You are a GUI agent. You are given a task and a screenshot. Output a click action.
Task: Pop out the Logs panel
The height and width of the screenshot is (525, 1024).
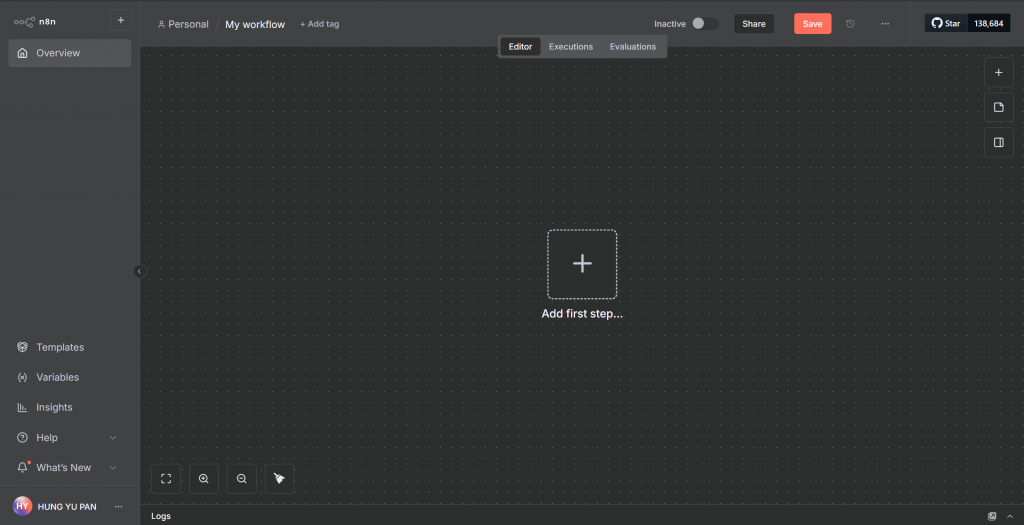[992, 516]
